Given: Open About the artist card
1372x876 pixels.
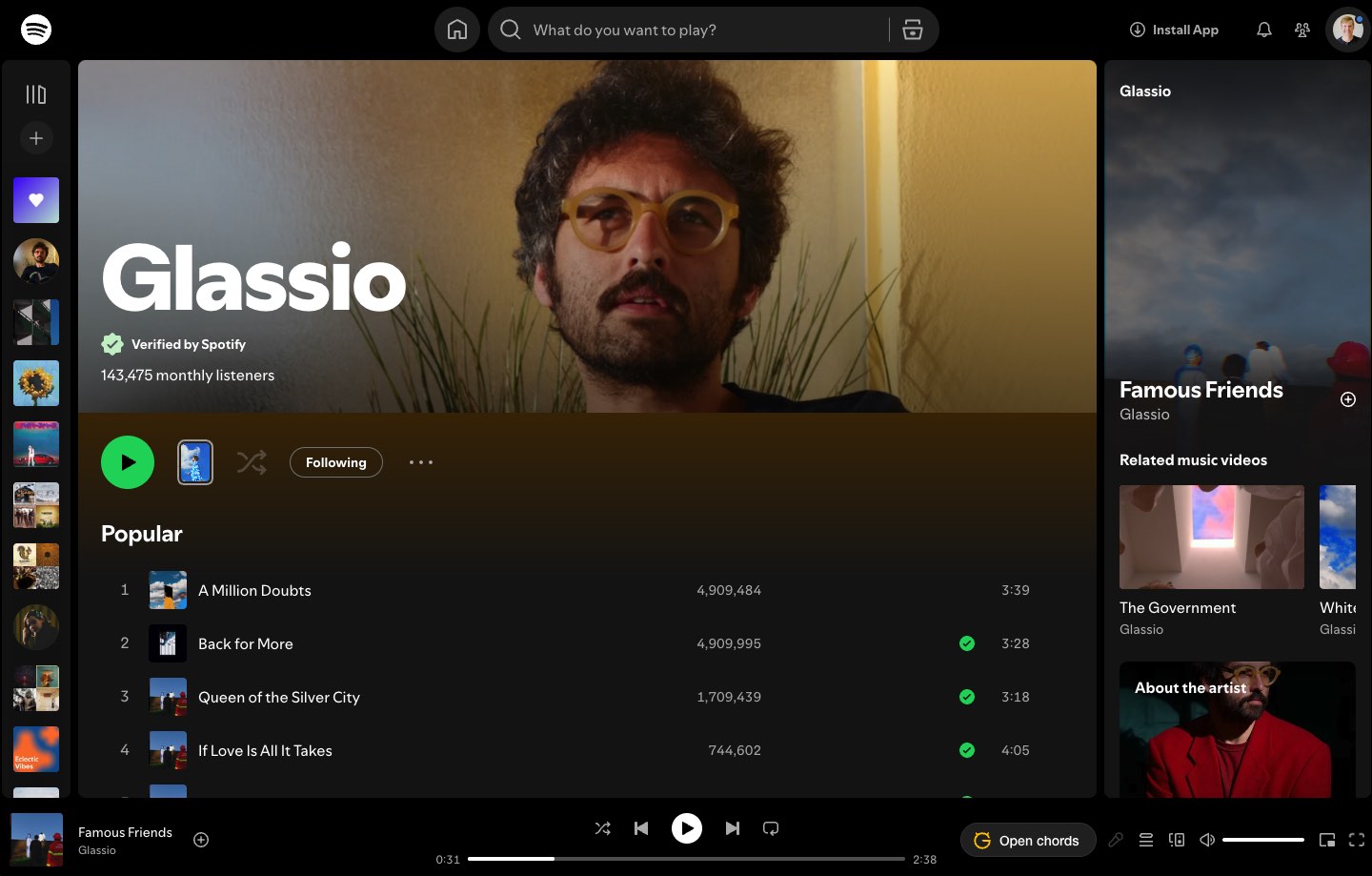Looking at the screenshot, I should (1238, 729).
